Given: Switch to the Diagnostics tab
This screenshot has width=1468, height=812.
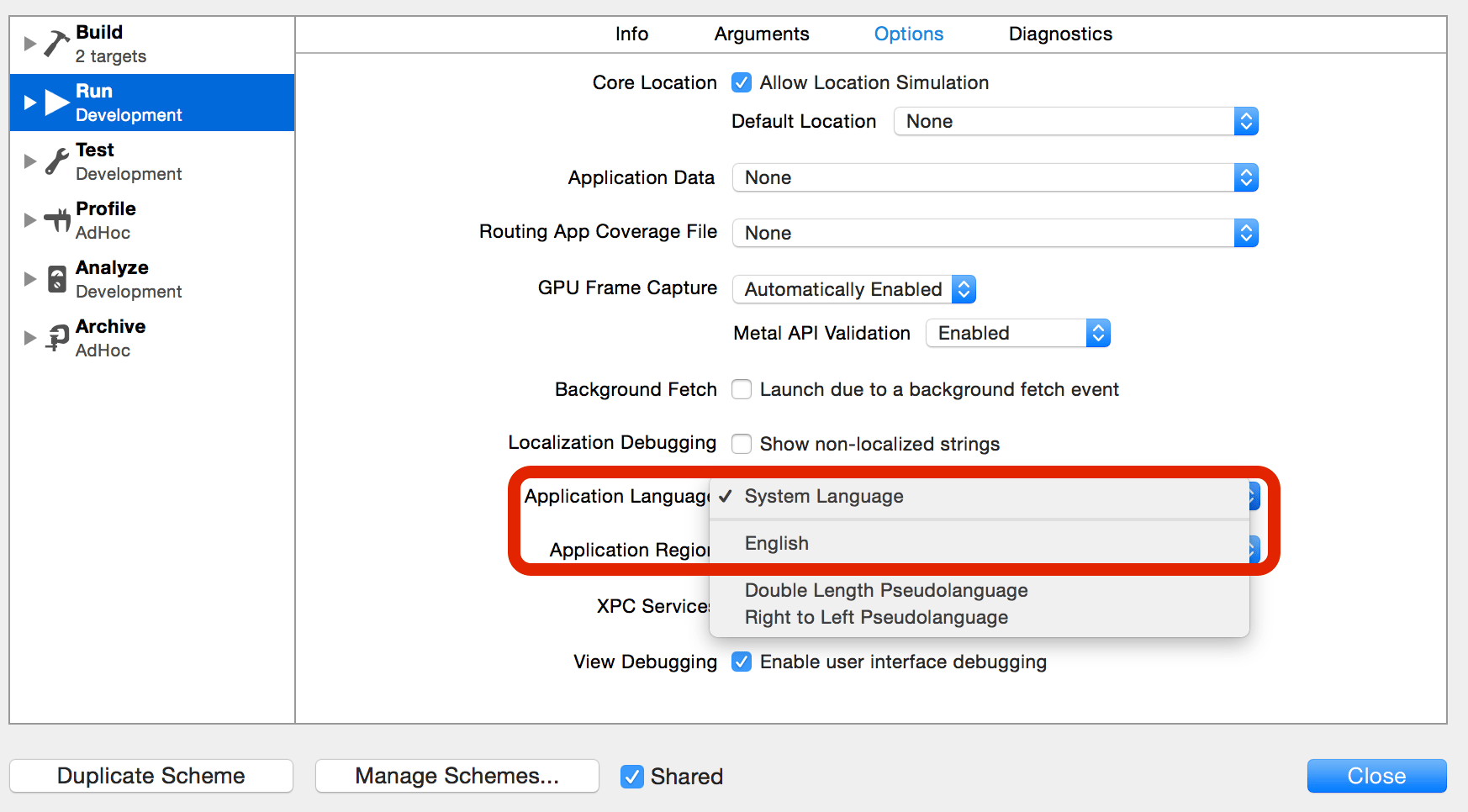Looking at the screenshot, I should pos(1060,34).
